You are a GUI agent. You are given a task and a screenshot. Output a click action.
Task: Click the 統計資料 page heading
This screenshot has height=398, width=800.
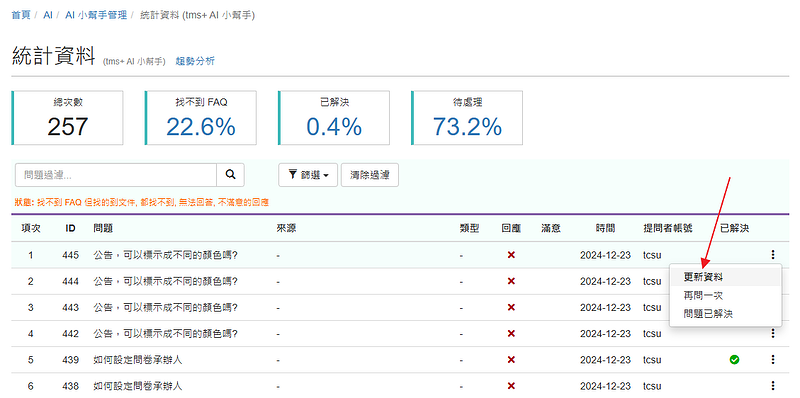point(54,56)
